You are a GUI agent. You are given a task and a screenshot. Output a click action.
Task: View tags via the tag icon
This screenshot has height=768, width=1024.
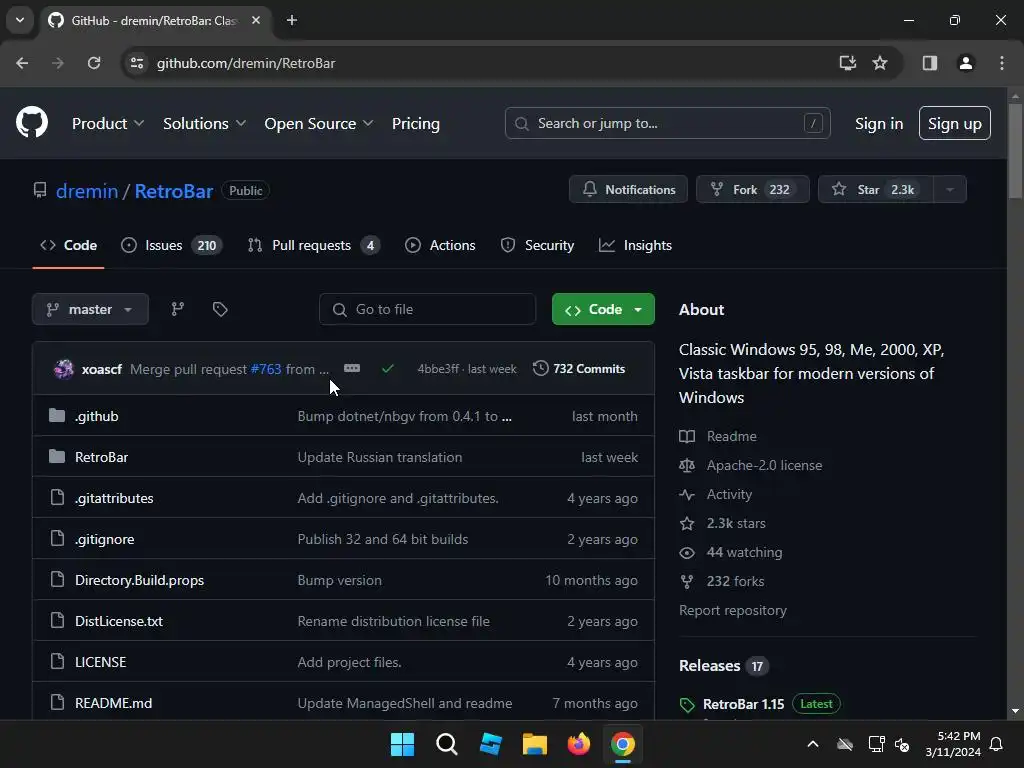point(220,309)
